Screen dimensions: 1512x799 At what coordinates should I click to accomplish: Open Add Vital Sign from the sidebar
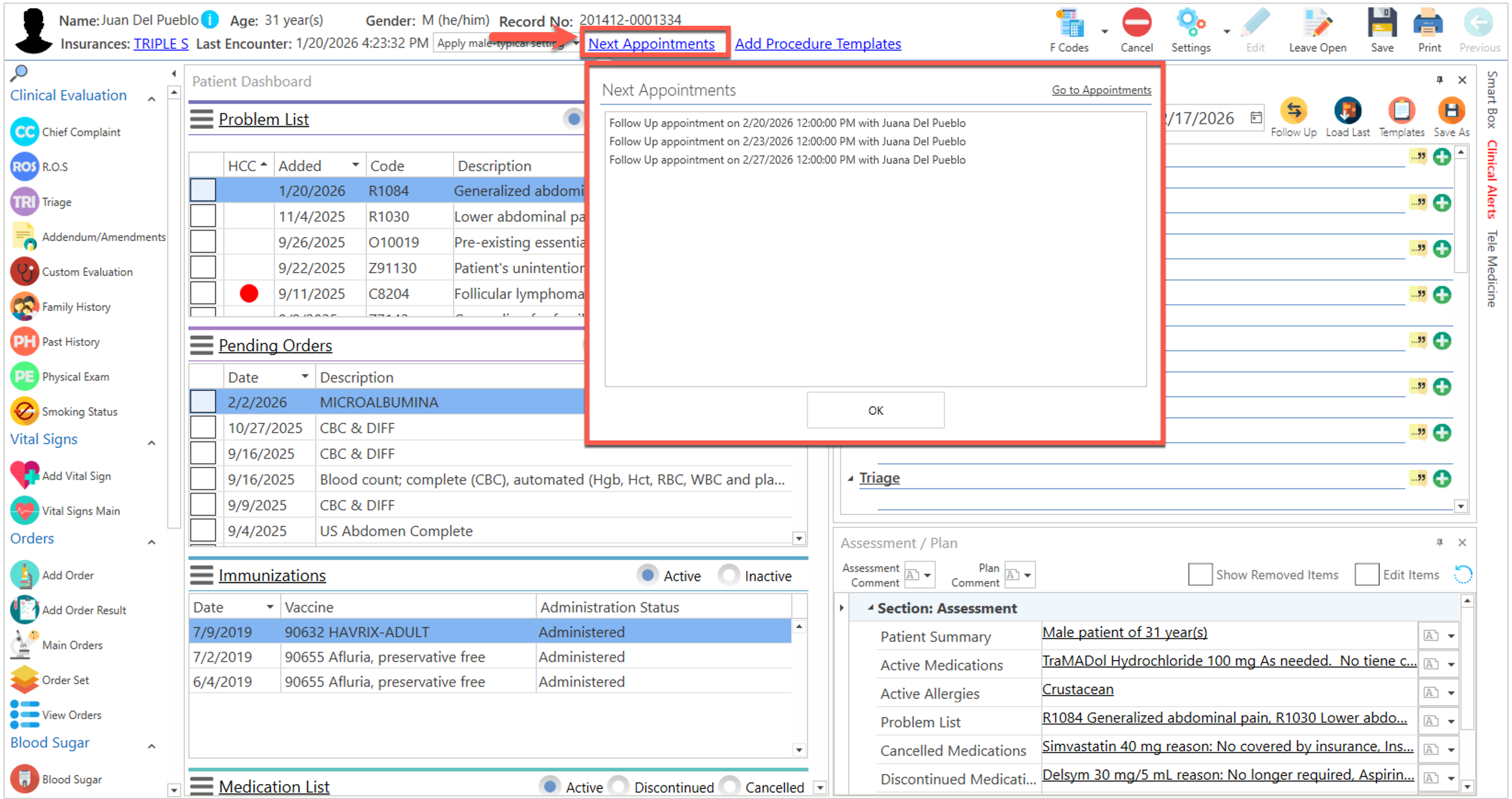tap(76, 476)
